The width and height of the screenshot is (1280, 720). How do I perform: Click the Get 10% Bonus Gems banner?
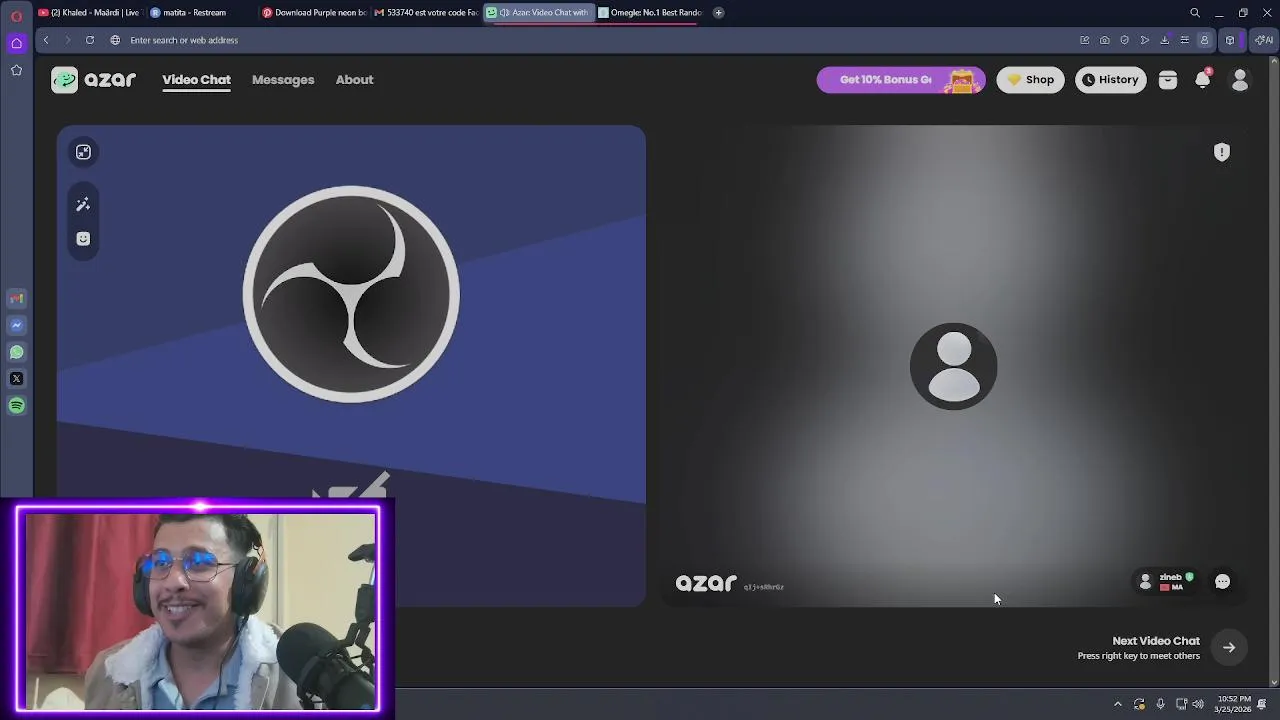point(901,80)
